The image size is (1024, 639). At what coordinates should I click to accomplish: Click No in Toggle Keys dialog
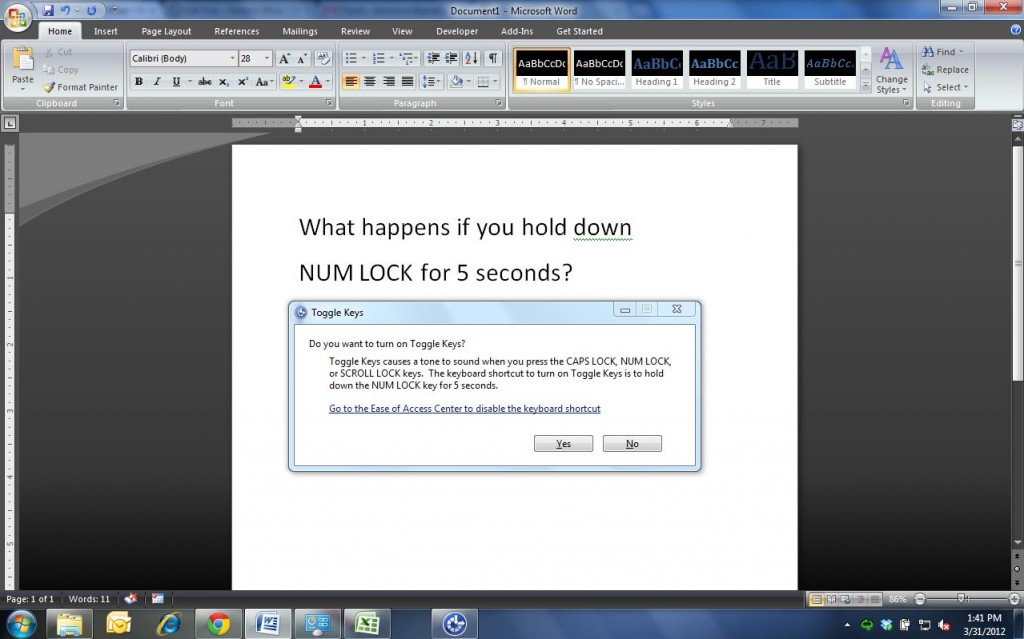click(632, 444)
